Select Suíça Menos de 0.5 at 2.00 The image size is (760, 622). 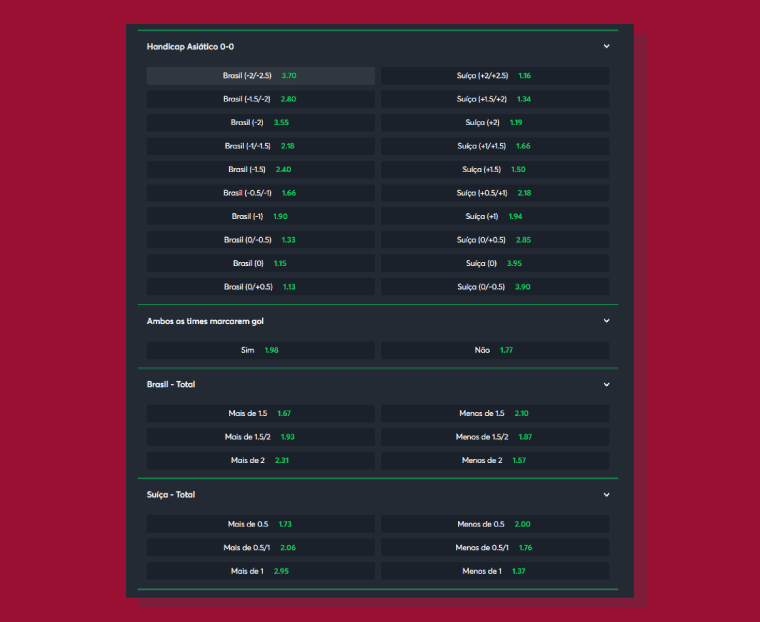(x=495, y=524)
